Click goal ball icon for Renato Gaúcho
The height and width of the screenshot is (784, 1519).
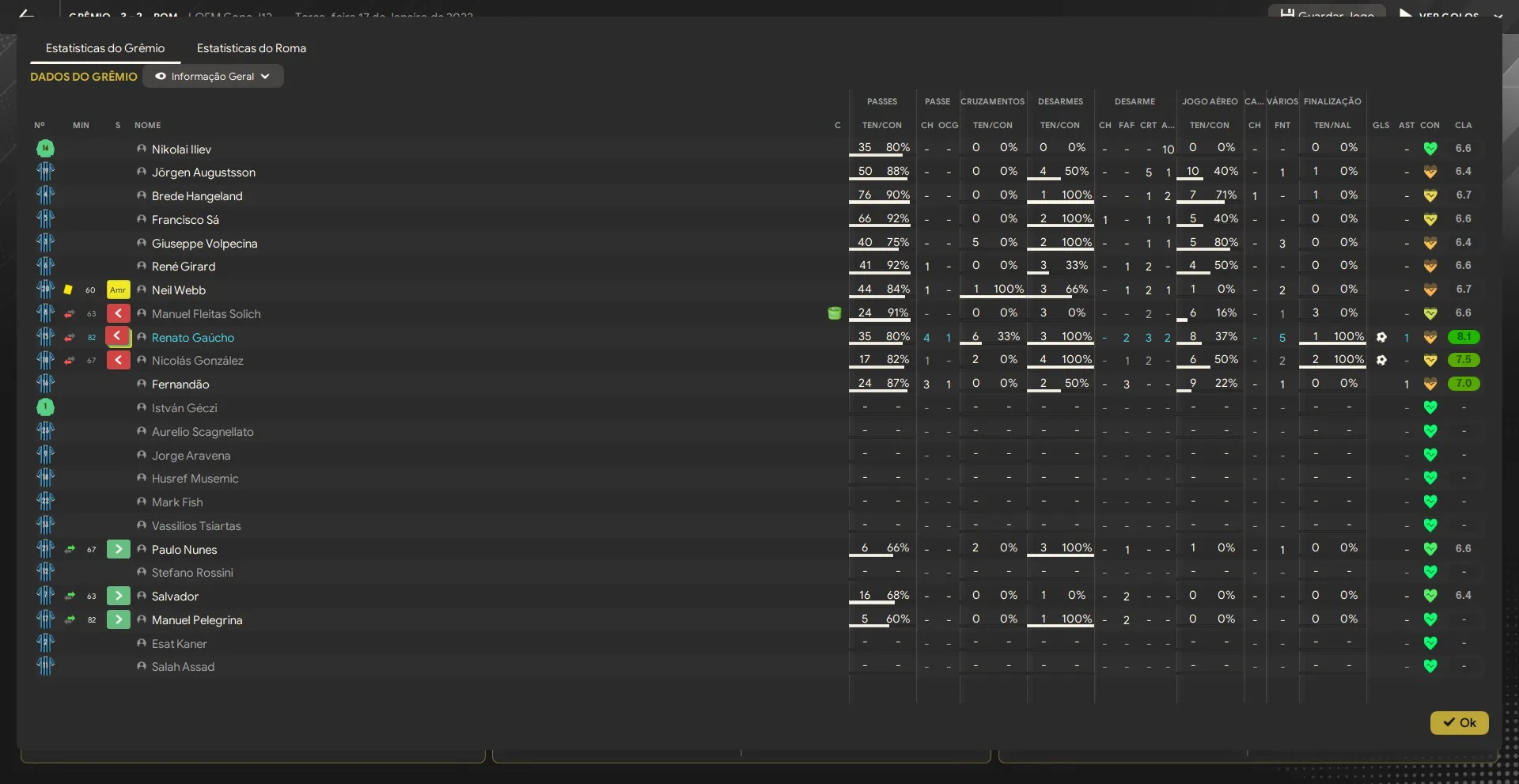click(x=1381, y=337)
